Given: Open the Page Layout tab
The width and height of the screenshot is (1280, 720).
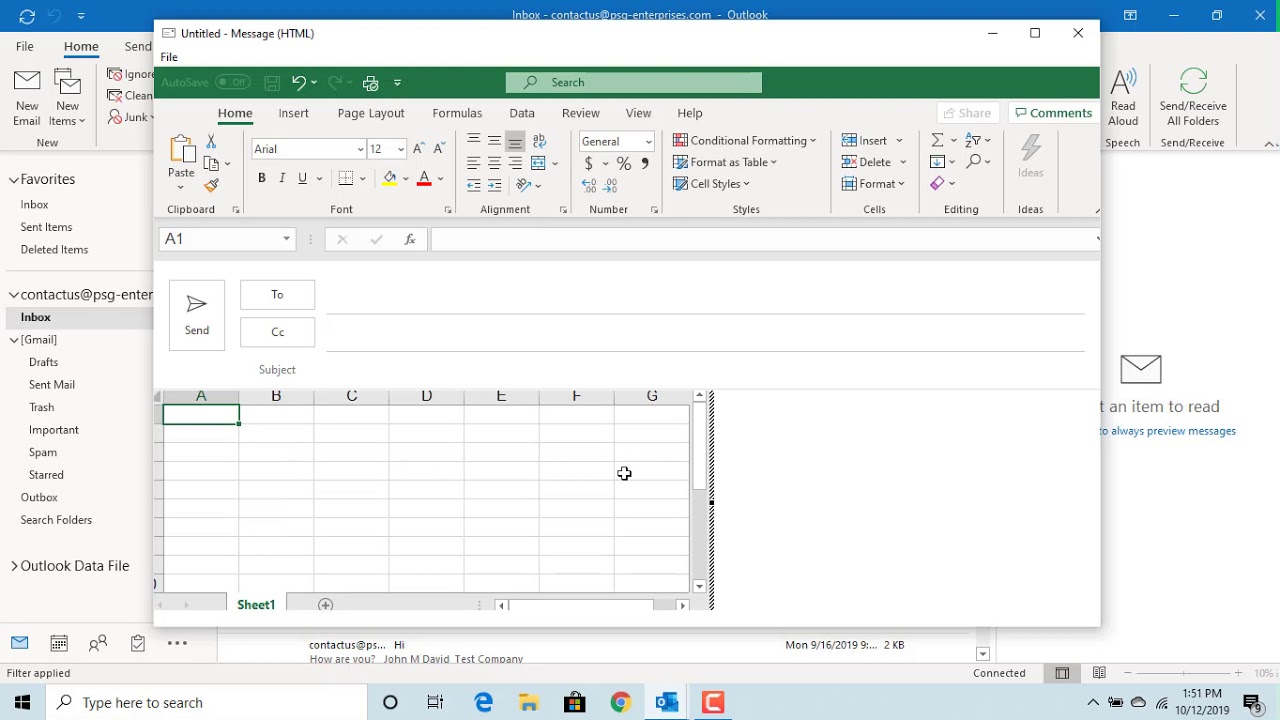Looking at the screenshot, I should 371,113.
